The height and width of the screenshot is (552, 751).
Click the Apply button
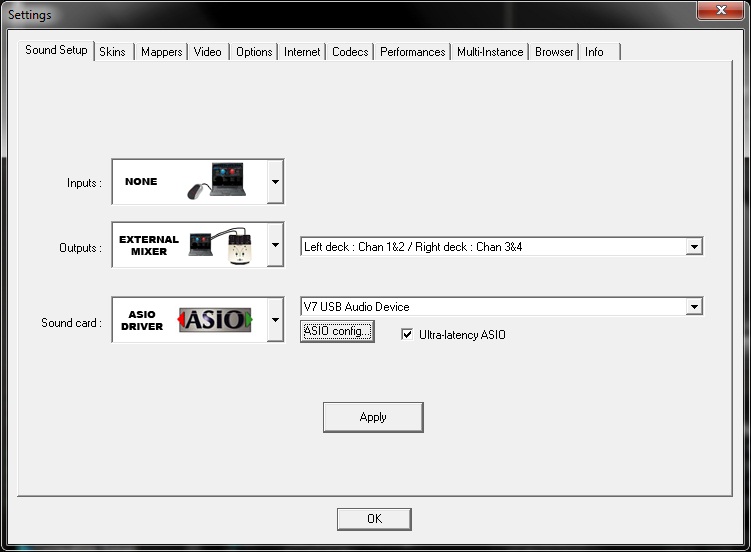click(x=373, y=417)
